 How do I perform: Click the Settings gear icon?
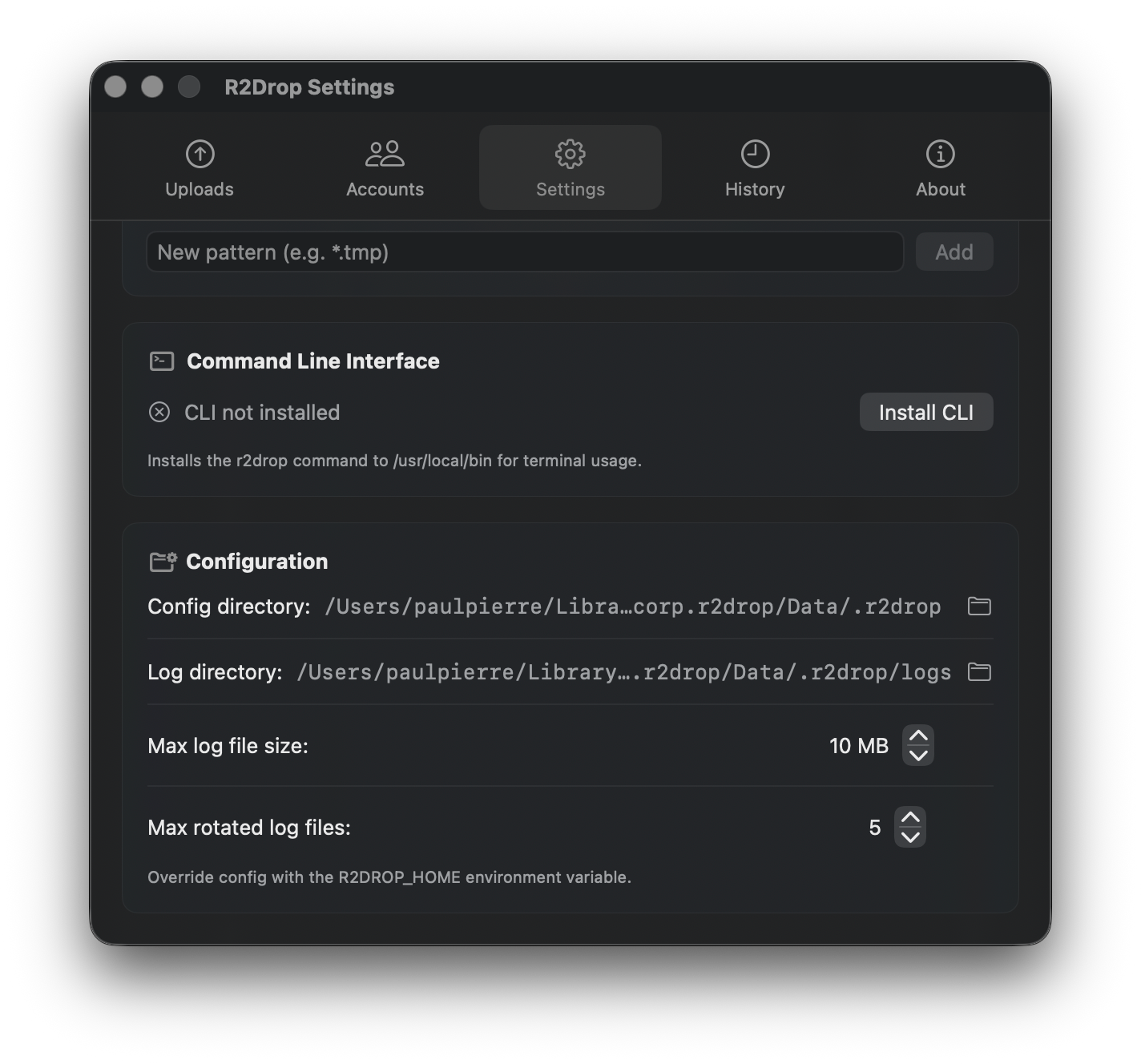coord(570,153)
